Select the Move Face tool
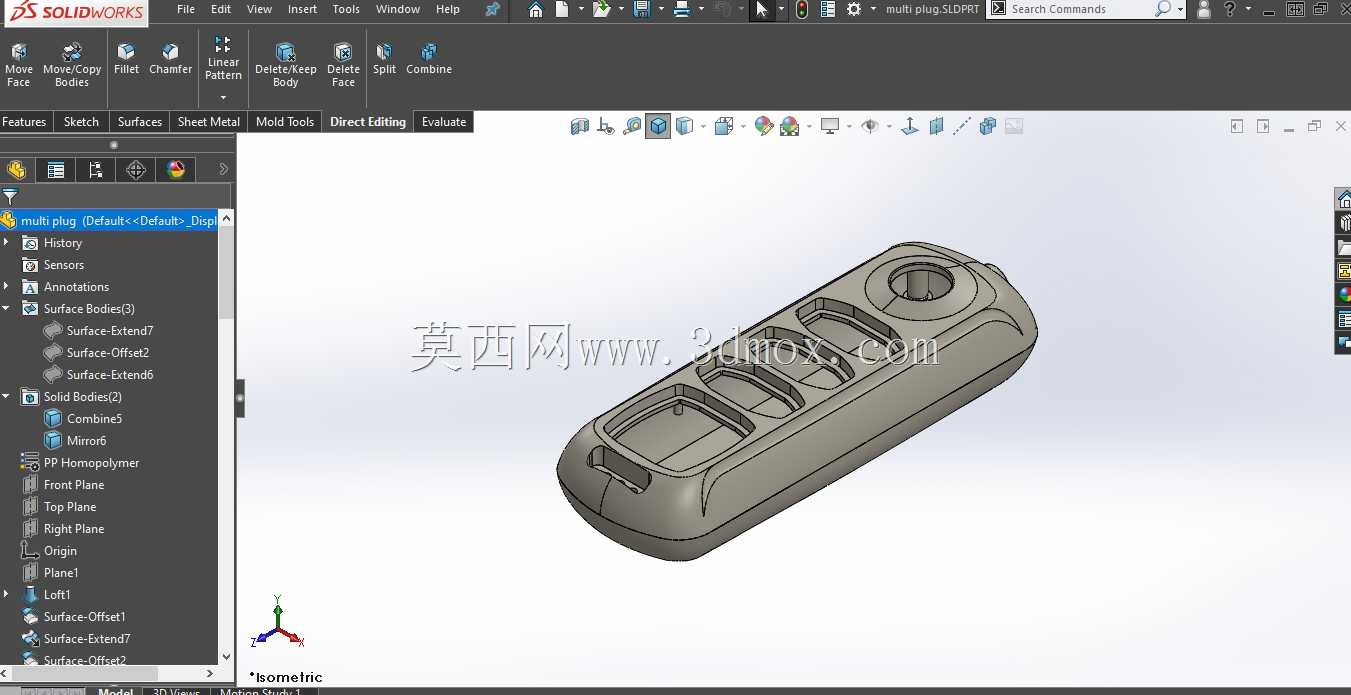 pyautogui.click(x=19, y=65)
